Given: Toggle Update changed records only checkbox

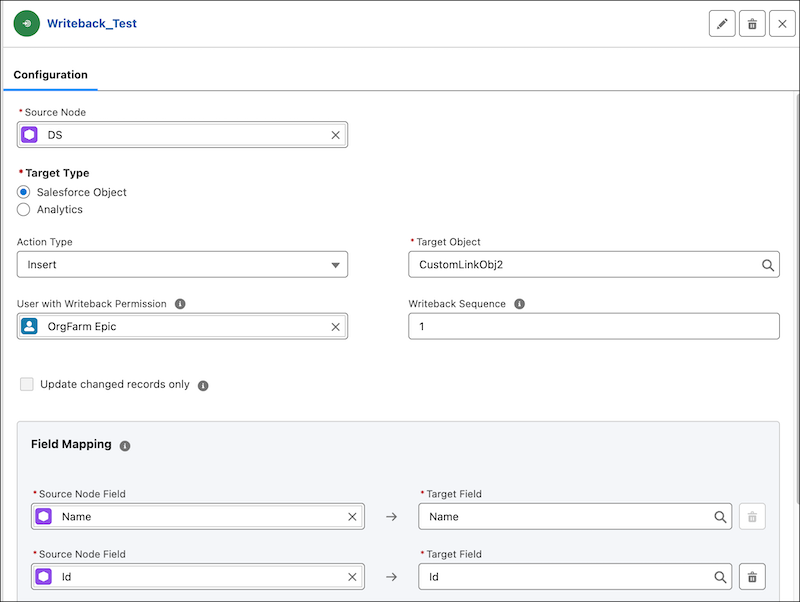Looking at the screenshot, I should [27, 384].
